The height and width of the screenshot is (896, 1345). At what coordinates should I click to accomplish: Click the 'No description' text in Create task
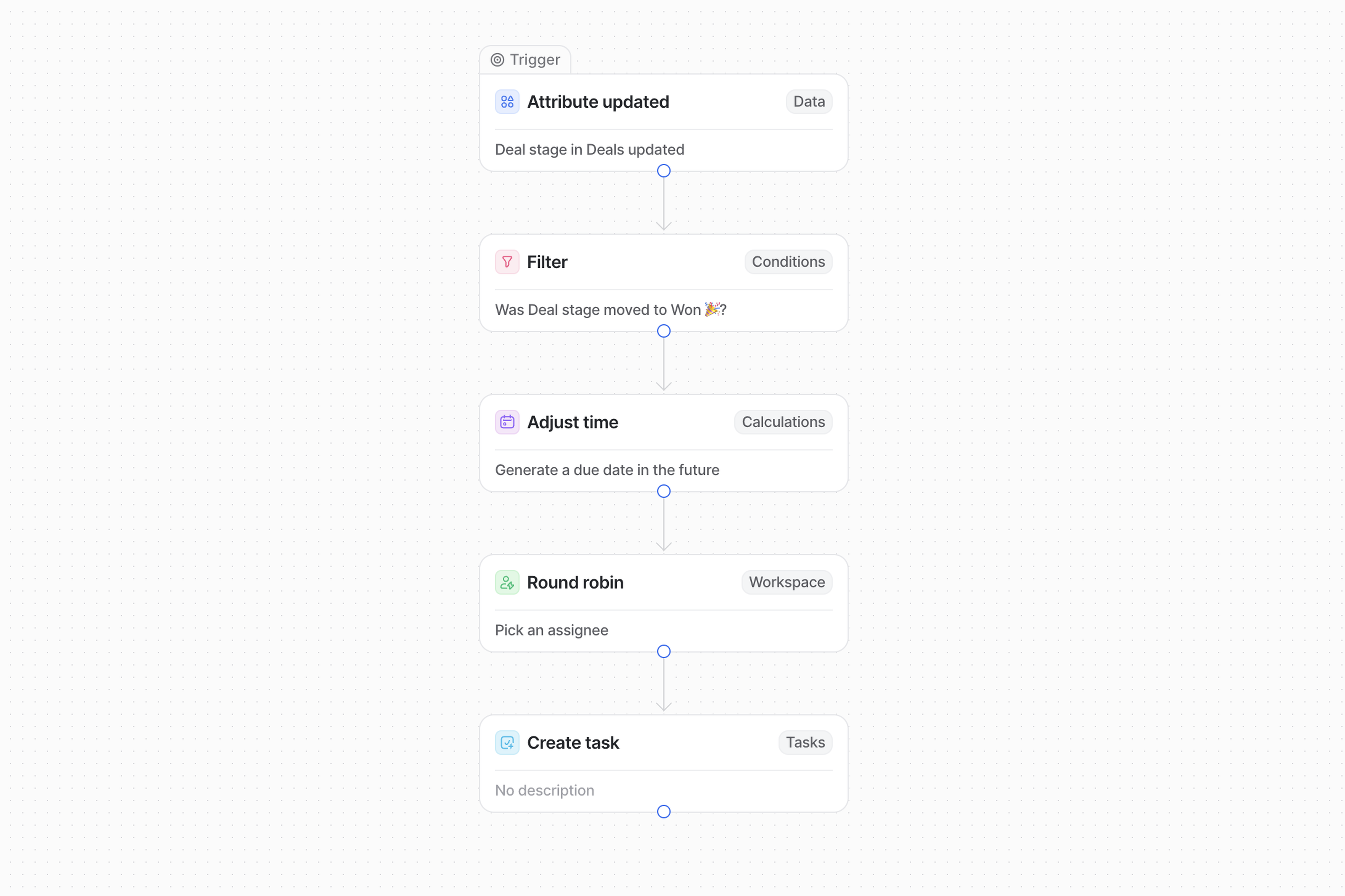[x=544, y=790]
